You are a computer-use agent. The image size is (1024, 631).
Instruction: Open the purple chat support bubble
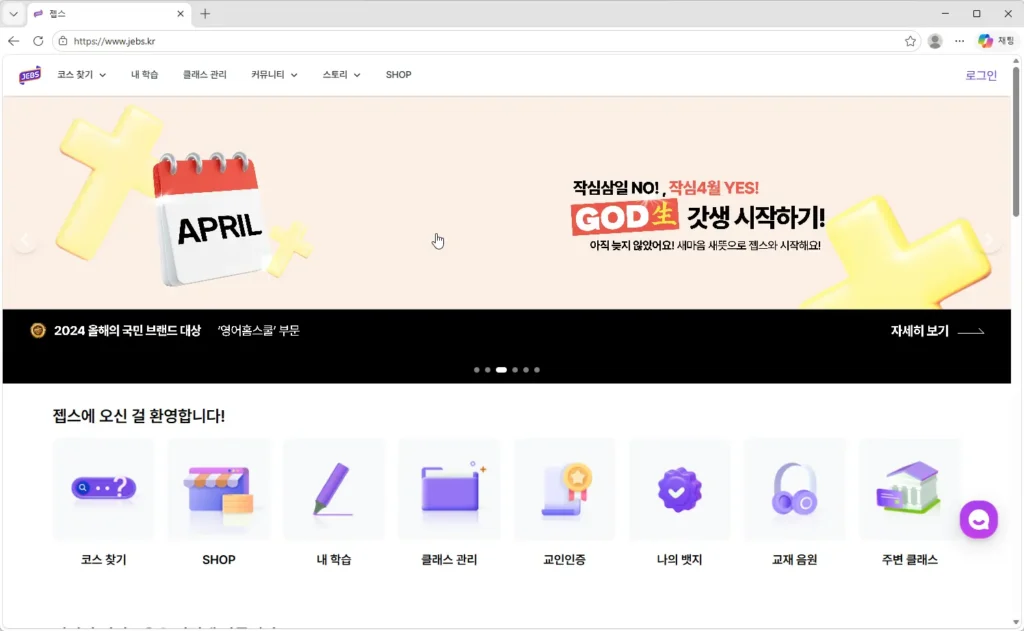tap(978, 519)
